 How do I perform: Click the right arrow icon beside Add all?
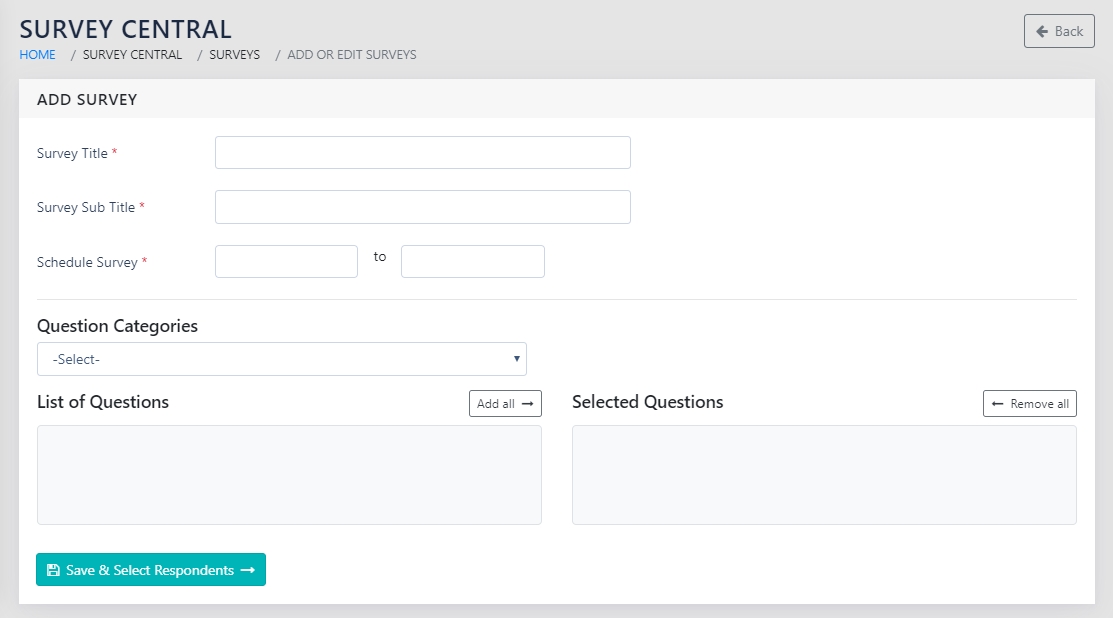point(527,404)
